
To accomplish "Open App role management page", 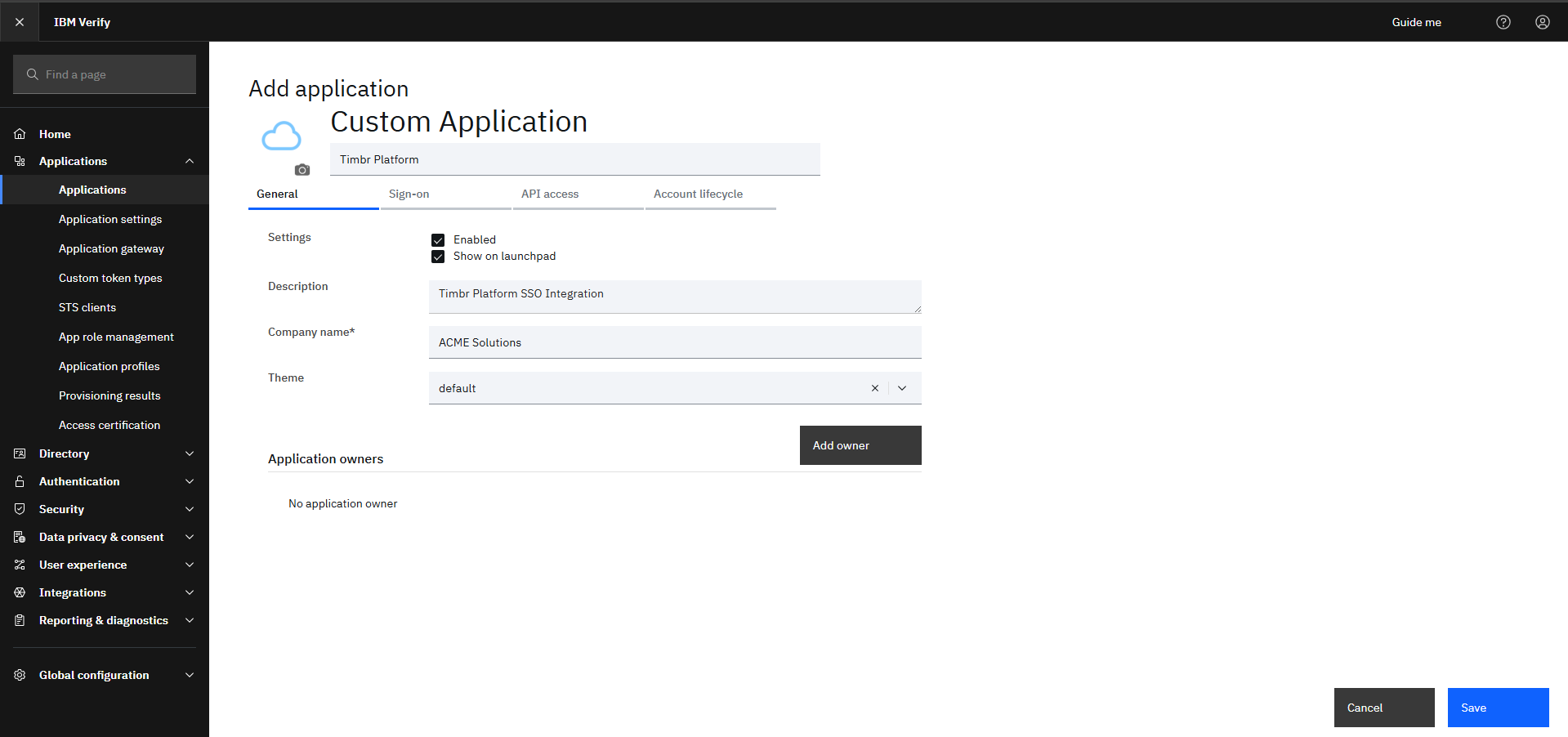I will tap(105, 337).
